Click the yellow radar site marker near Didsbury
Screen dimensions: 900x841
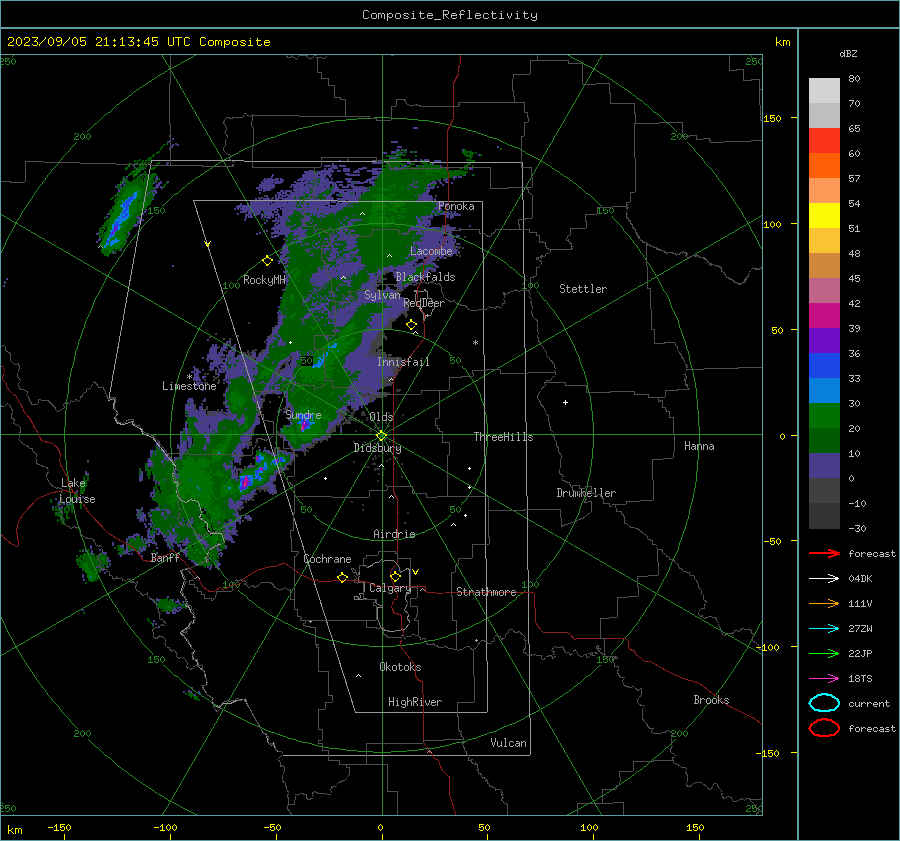(382, 436)
